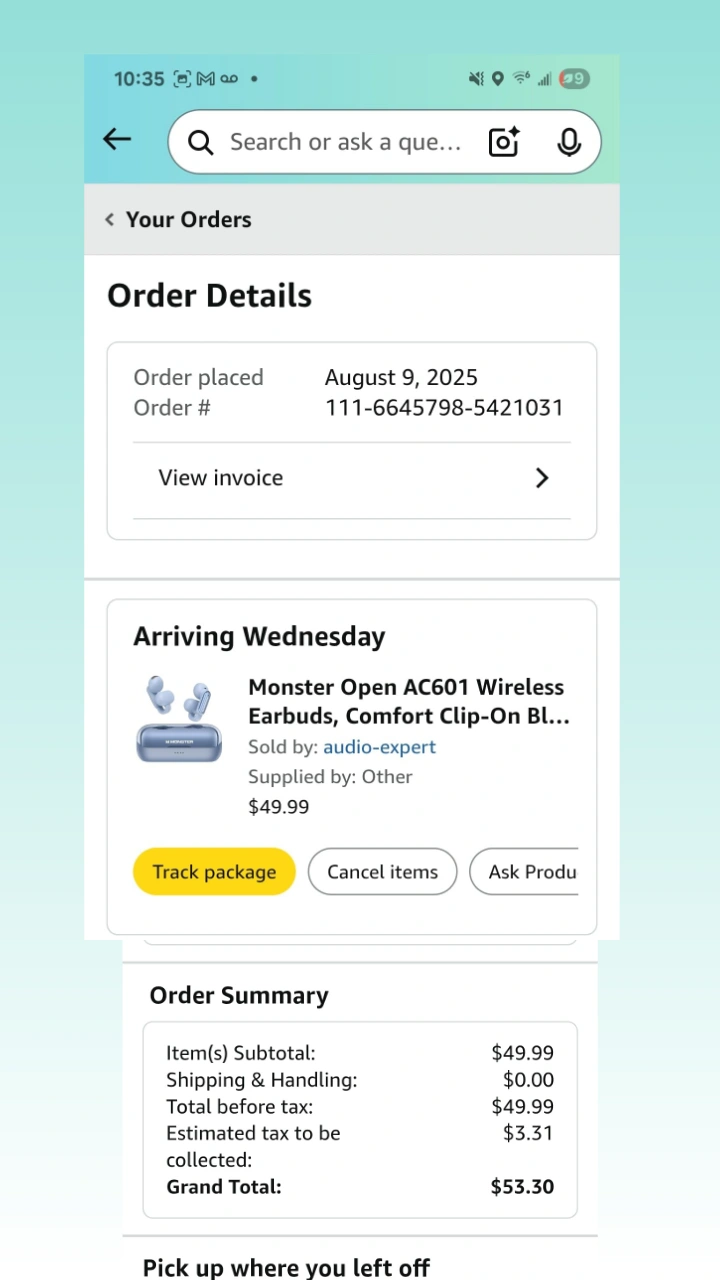Tap the location status icon
The height and width of the screenshot is (1280, 720).
point(498,79)
